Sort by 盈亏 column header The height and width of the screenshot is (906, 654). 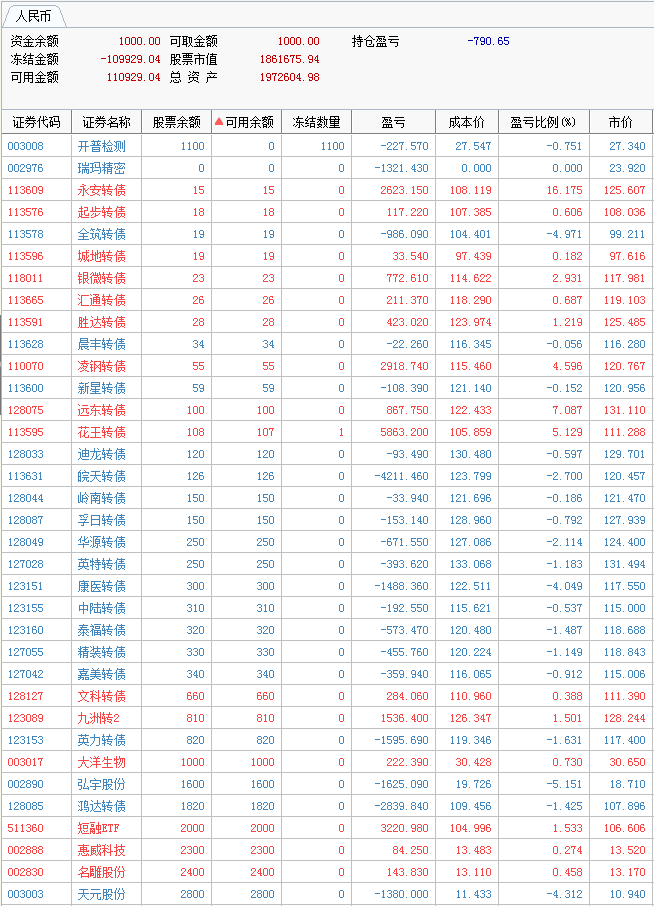393,122
